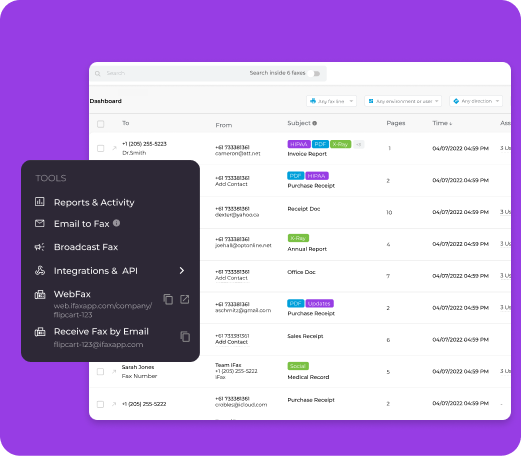The image size is (521, 456).
Task: Click crobles@icloud.com sender email
Action: tap(241, 405)
